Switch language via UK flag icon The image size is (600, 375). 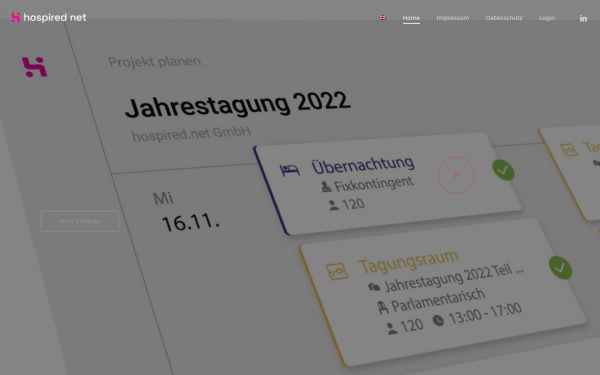click(x=382, y=18)
